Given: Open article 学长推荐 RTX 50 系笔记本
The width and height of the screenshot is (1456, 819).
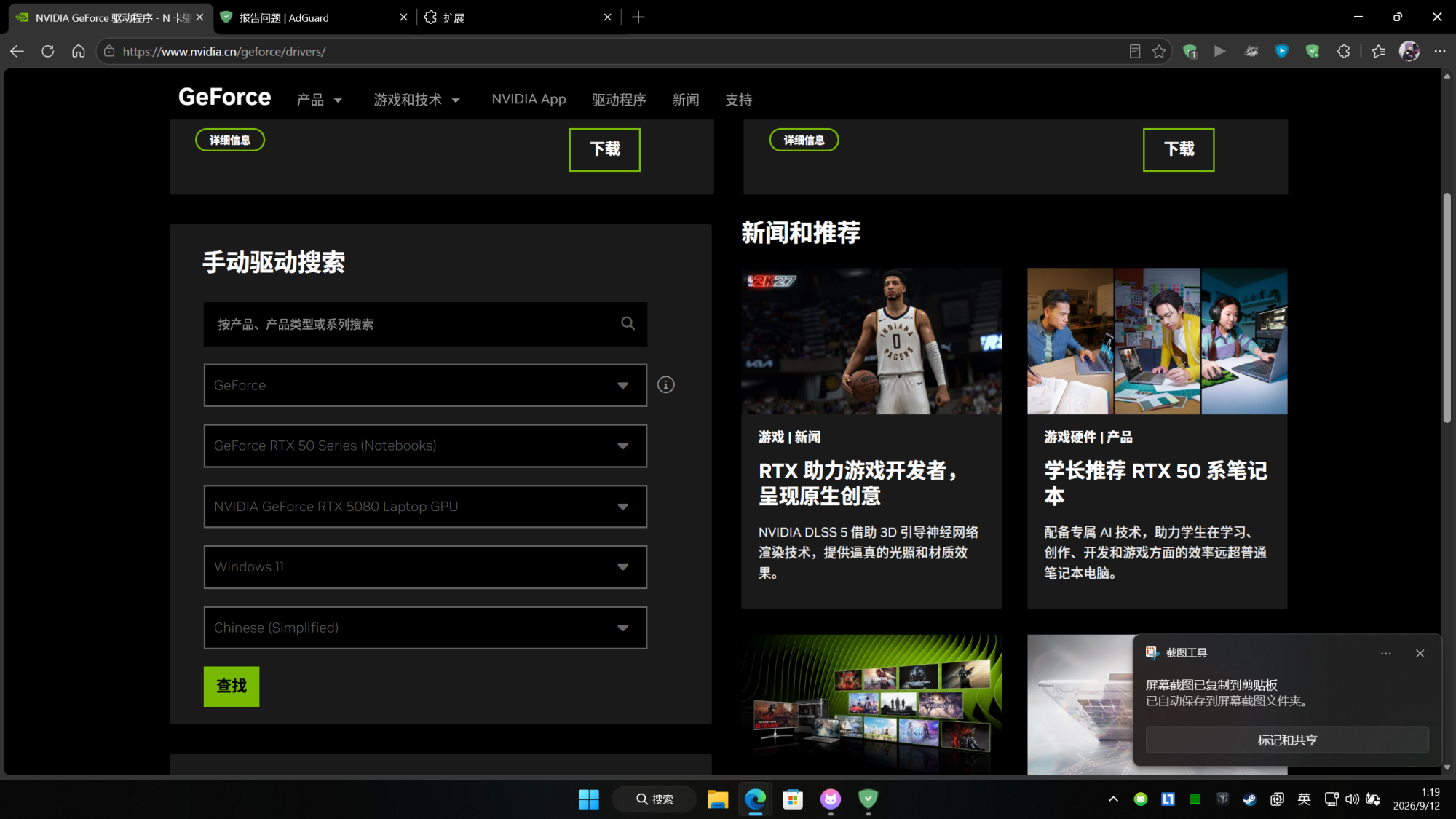Looking at the screenshot, I should point(1156,483).
